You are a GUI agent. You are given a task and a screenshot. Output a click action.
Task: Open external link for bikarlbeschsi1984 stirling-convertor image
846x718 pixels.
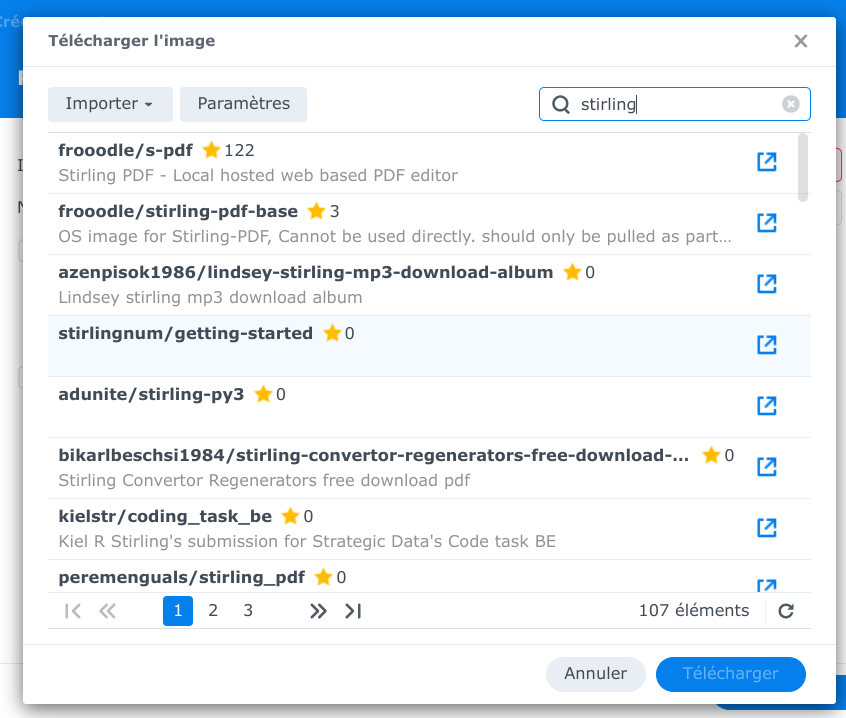pyautogui.click(x=767, y=467)
